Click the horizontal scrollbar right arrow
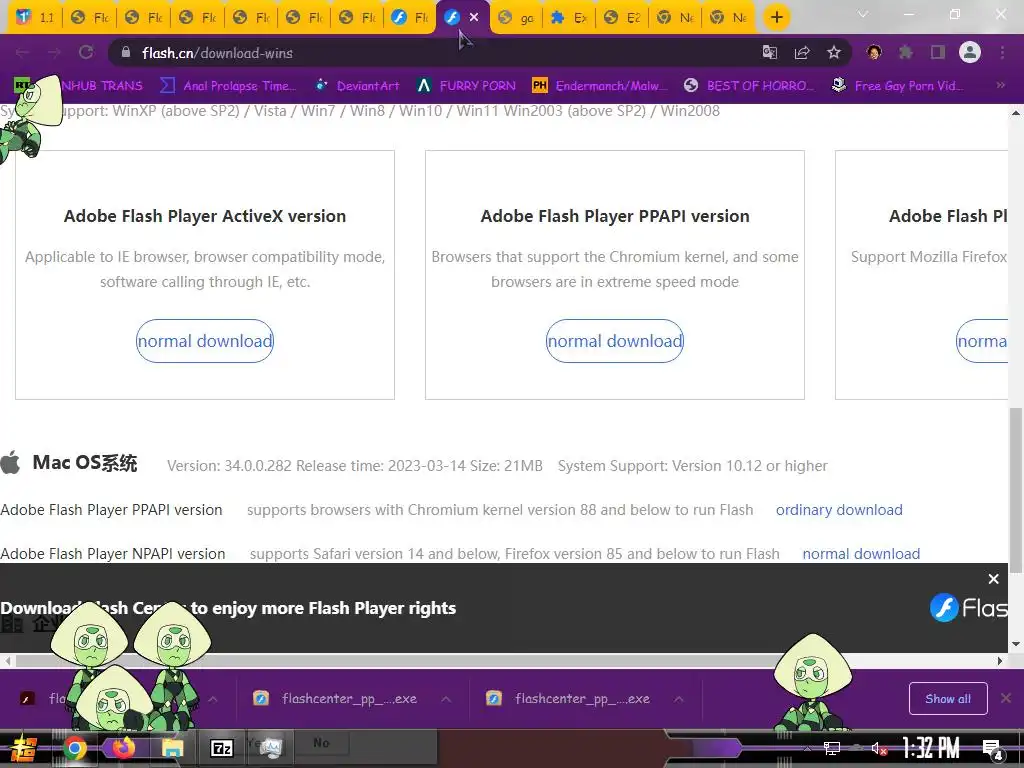The width and height of the screenshot is (1024, 768). [x=1000, y=661]
